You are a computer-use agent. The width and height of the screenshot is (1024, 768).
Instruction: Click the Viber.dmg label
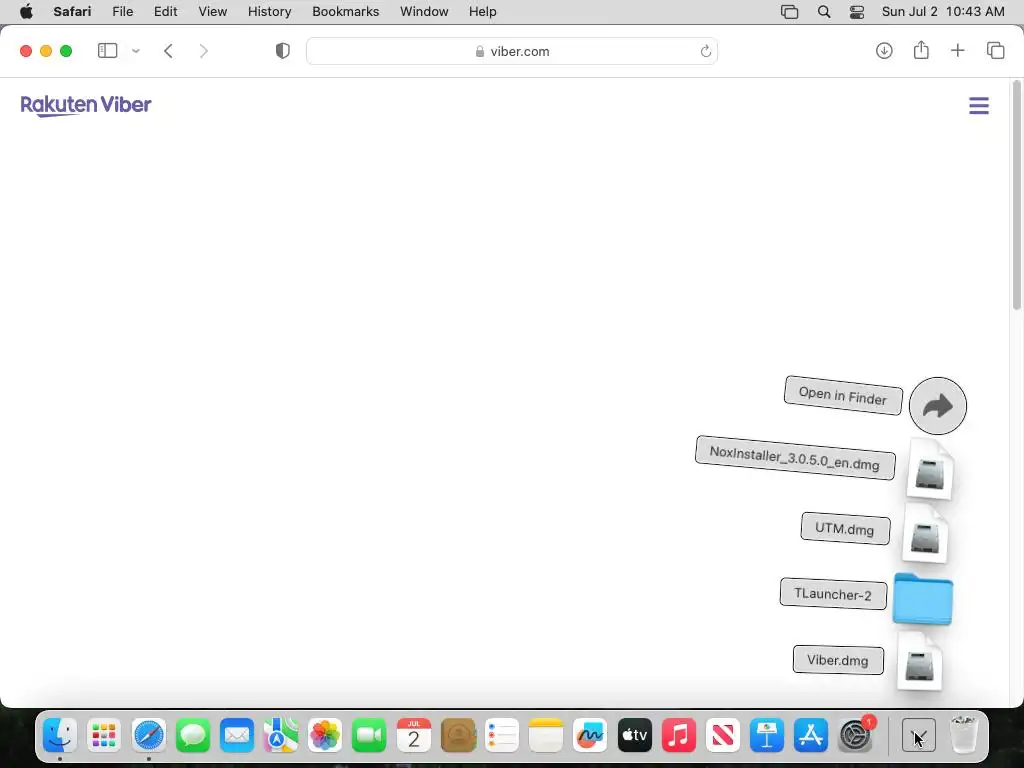[838, 660]
